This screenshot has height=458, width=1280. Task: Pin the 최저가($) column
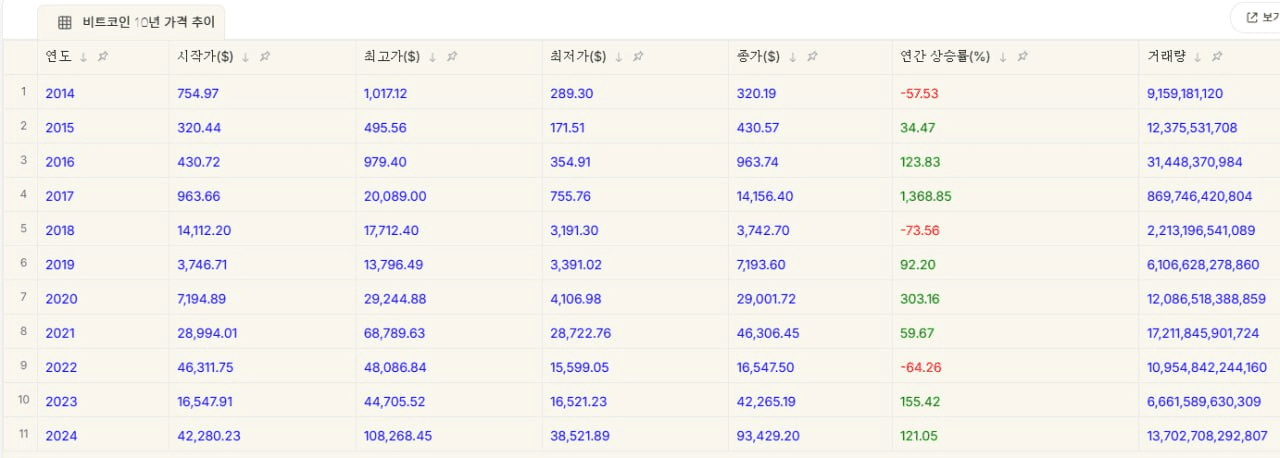(638, 57)
